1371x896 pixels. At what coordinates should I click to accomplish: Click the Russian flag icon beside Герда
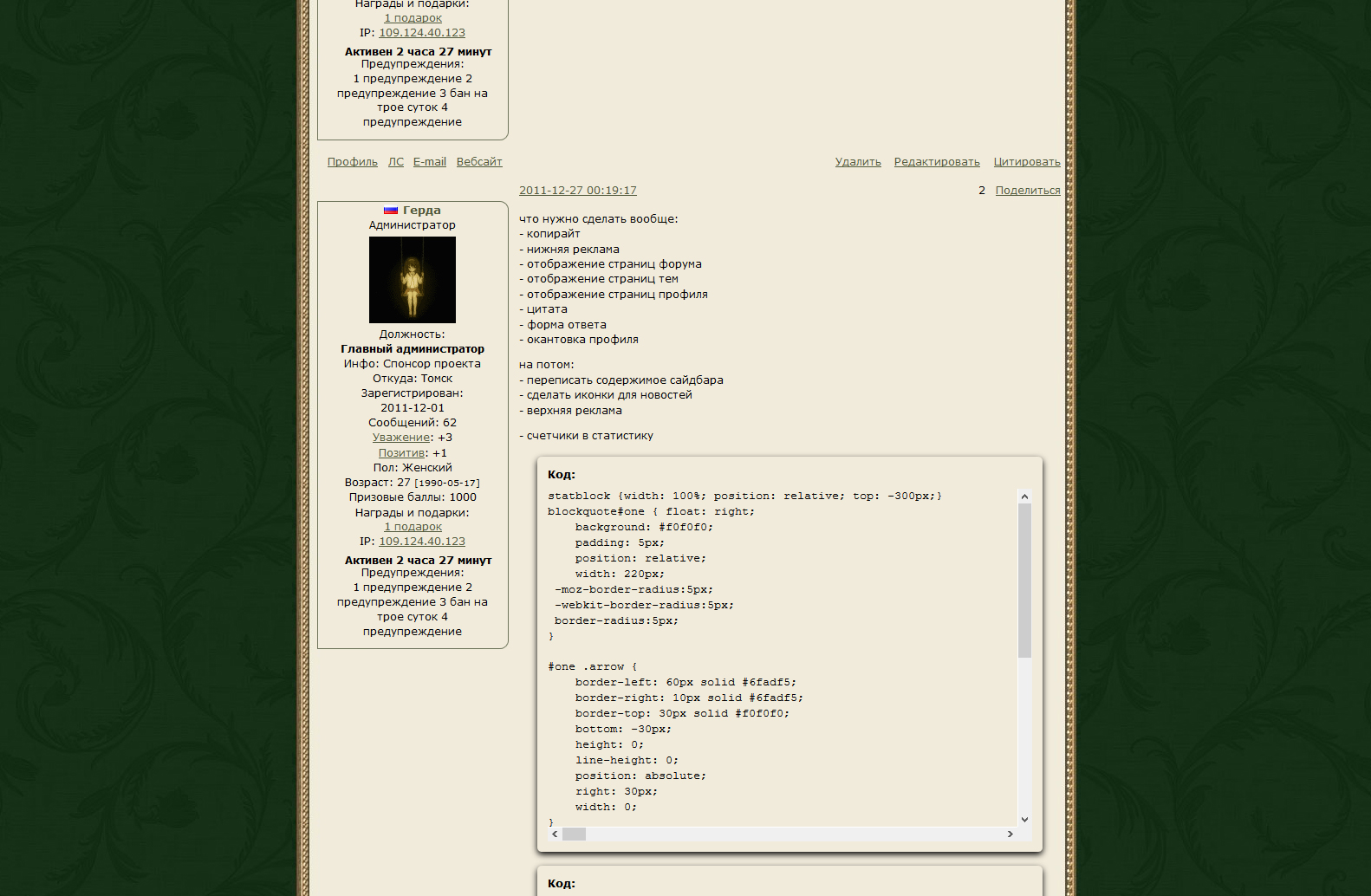[x=391, y=211]
